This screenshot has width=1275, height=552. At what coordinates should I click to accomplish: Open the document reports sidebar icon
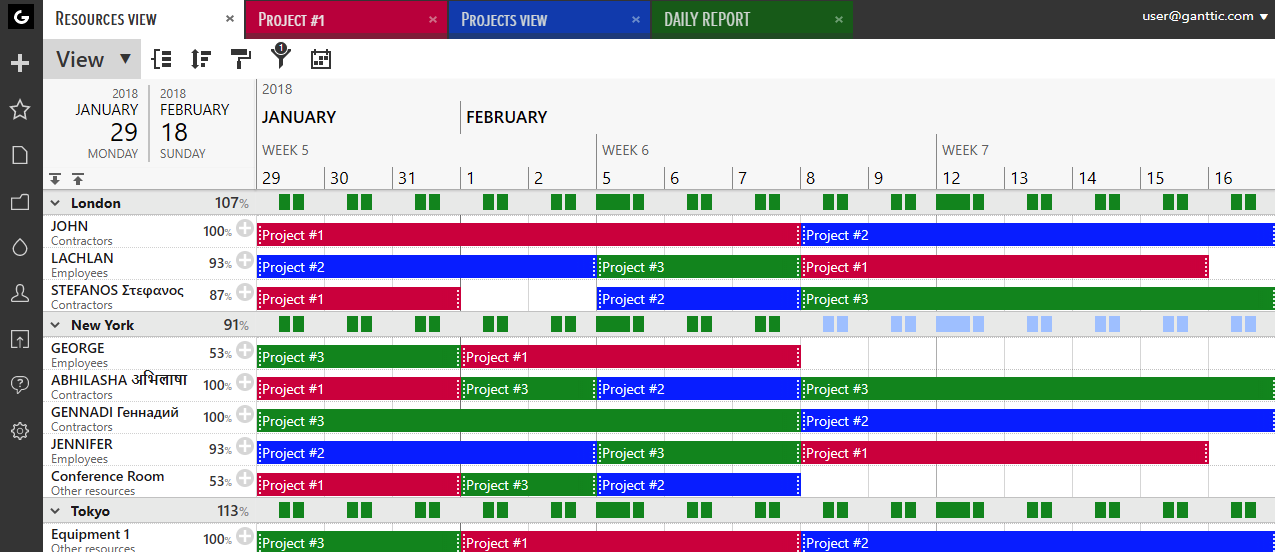click(x=19, y=155)
